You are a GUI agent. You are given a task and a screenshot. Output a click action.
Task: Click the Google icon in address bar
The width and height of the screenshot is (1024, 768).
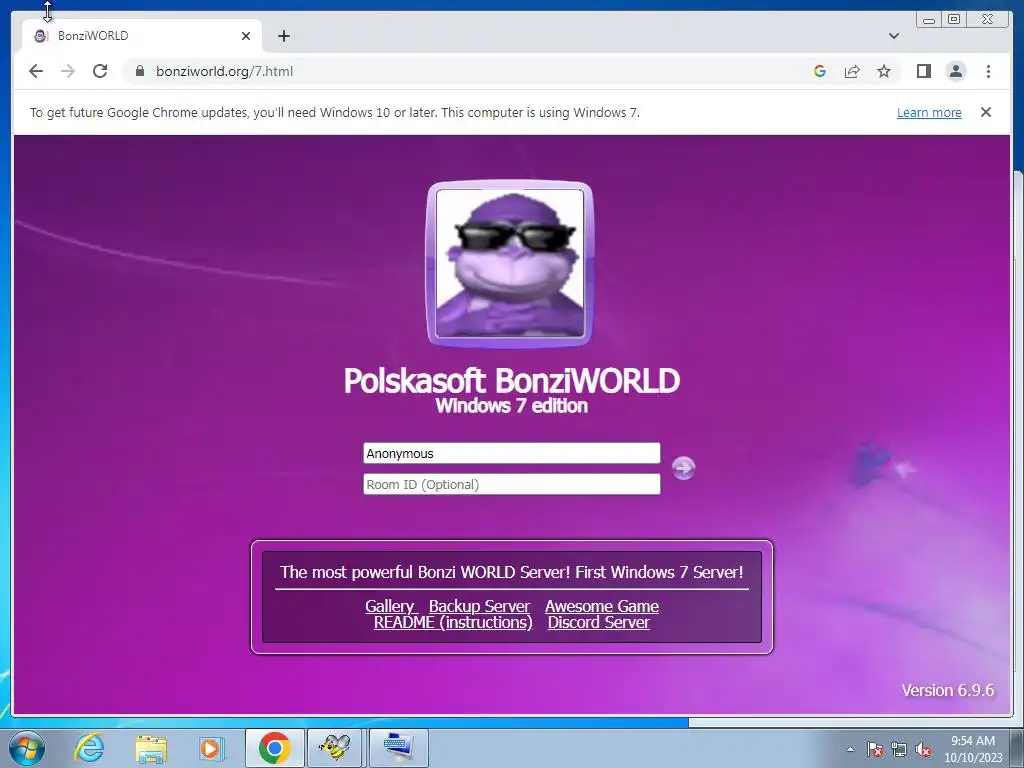[820, 71]
